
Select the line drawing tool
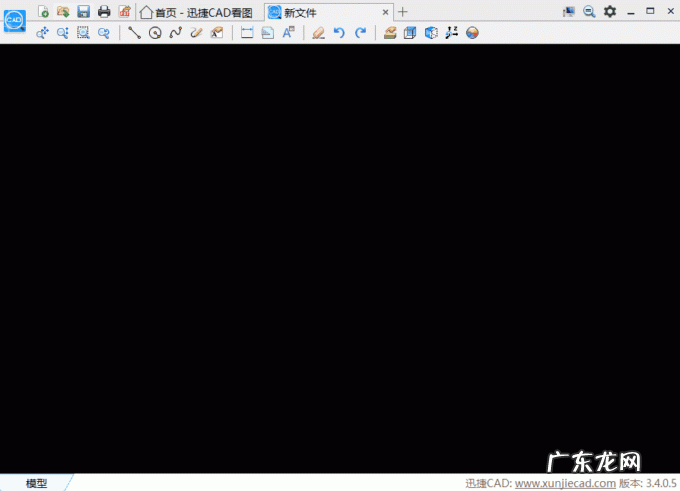click(134, 33)
